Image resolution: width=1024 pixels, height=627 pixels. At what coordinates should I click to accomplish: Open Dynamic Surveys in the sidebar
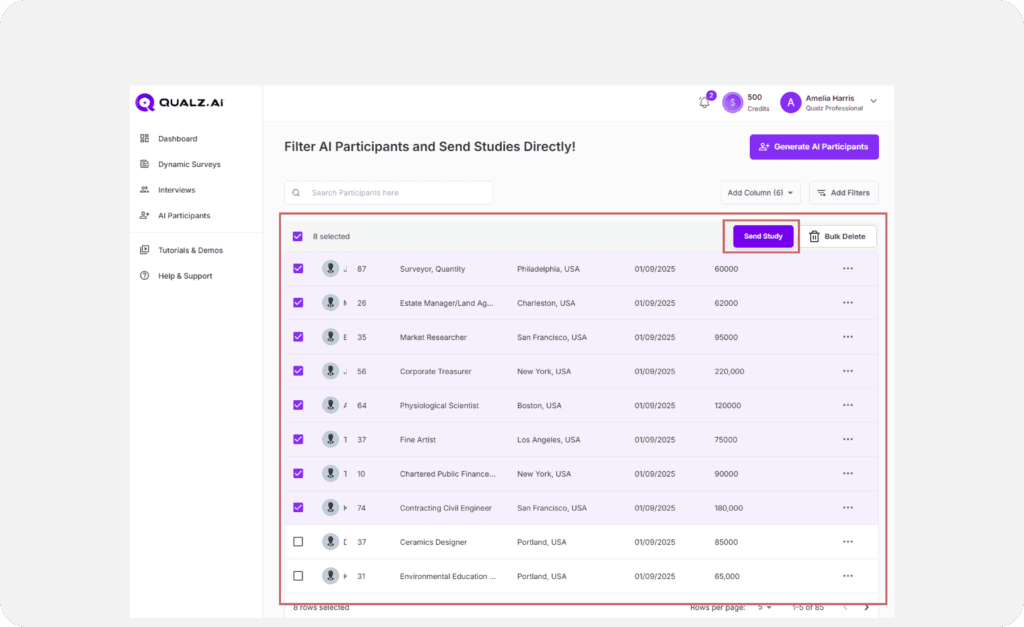[x=189, y=164]
